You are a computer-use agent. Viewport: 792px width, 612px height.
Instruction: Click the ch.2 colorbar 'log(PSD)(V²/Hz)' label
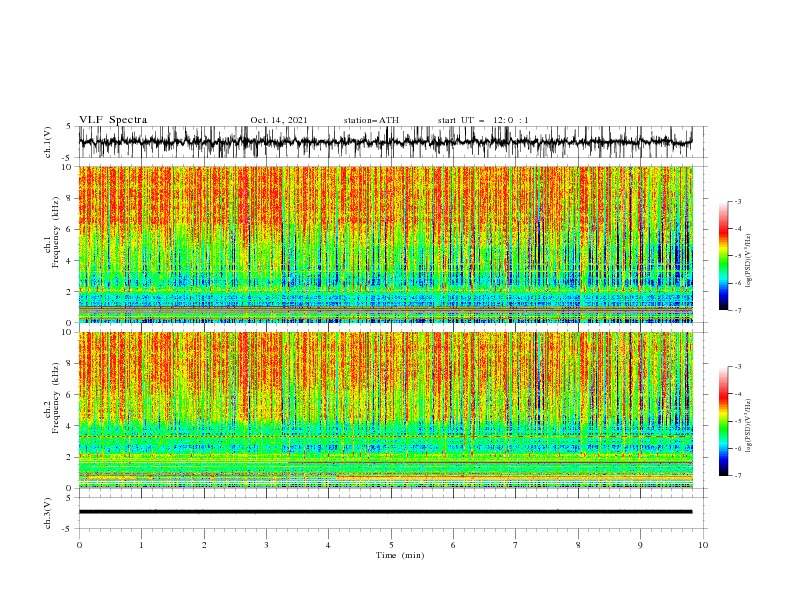tap(749, 425)
